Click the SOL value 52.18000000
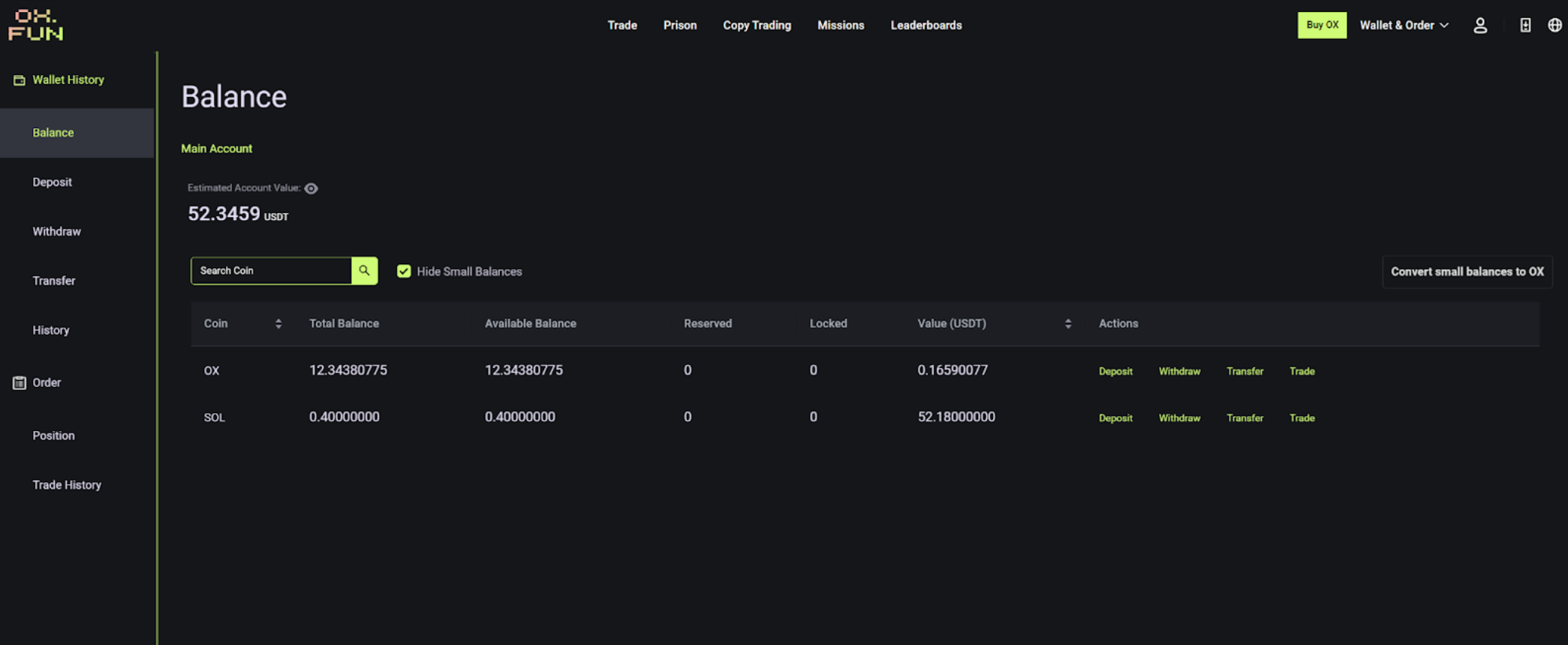1568x645 pixels. (x=956, y=417)
